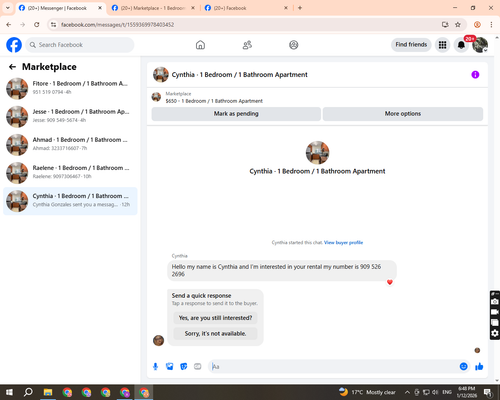This screenshot has width=500, height=400.
Task: Select Cynthia's conversation in list
Action: pos(70,201)
